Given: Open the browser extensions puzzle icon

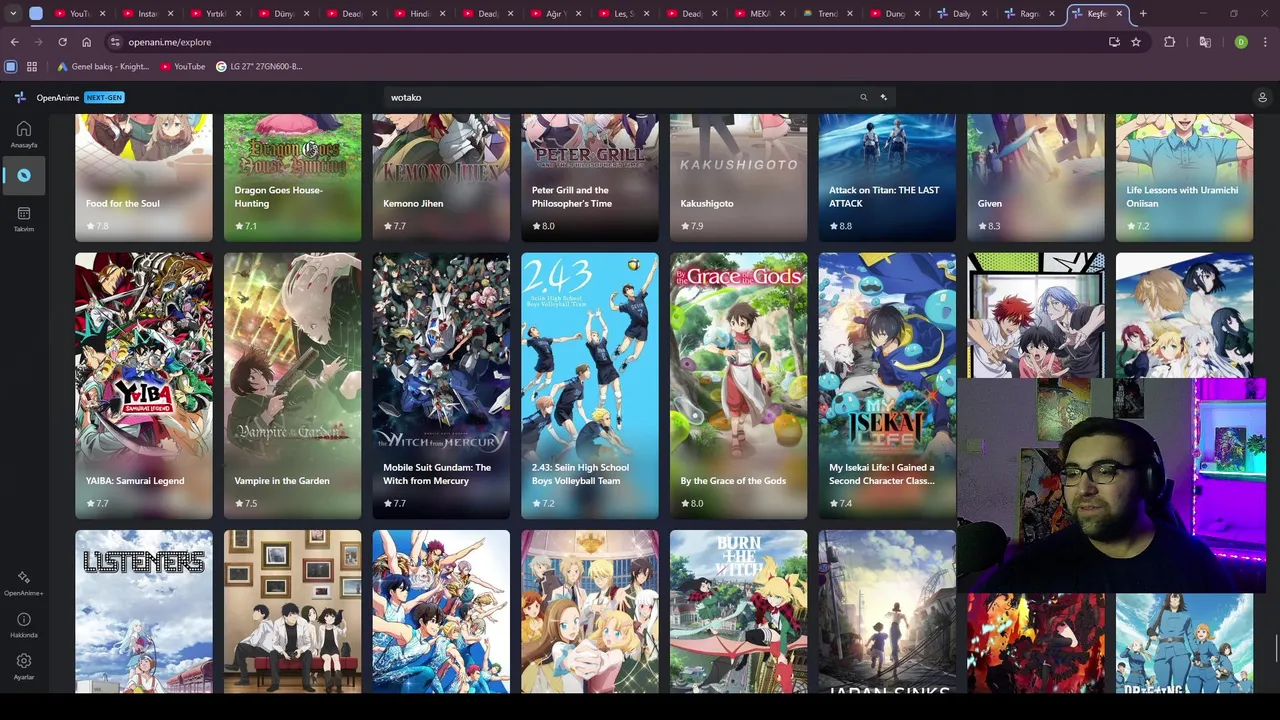Looking at the screenshot, I should click(1169, 42).
